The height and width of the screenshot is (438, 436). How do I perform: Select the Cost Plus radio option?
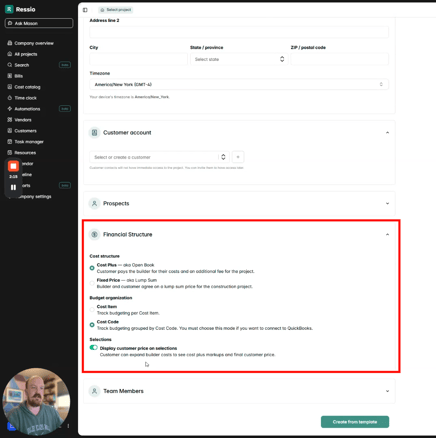[x=92, y=268]
